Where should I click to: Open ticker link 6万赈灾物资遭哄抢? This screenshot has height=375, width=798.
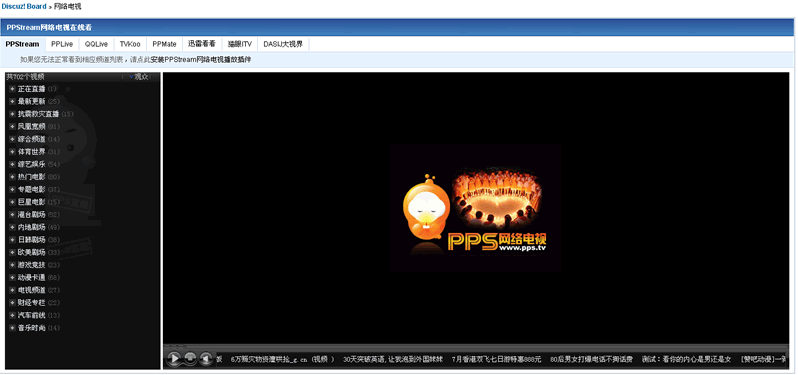[282, 359]
